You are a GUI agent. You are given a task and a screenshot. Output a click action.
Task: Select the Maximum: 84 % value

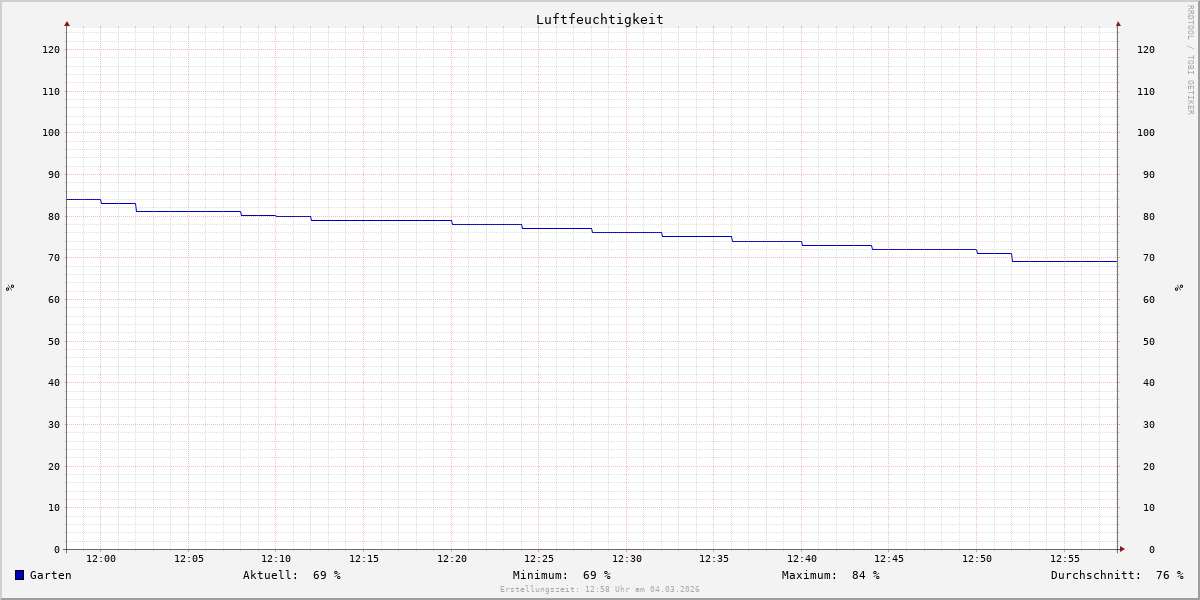pyautogui.click(x=831, y=575)
